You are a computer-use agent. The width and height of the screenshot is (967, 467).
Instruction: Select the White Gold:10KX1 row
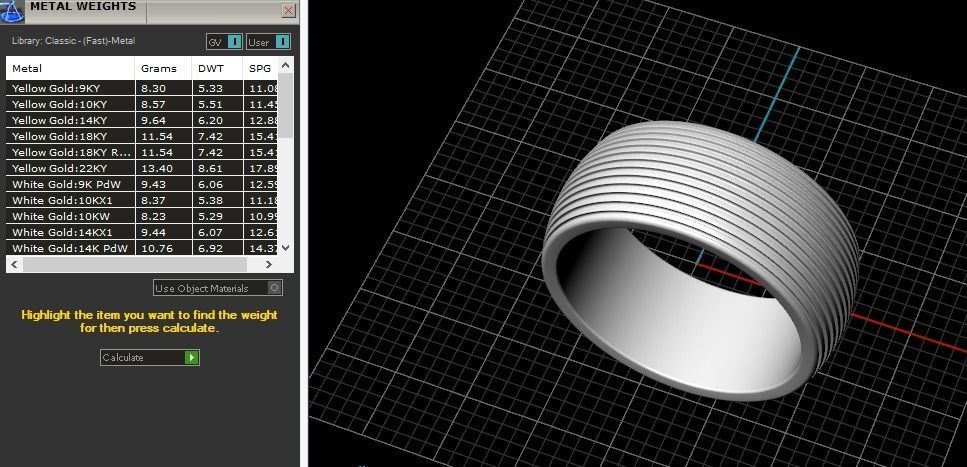(x=142, y=200)
